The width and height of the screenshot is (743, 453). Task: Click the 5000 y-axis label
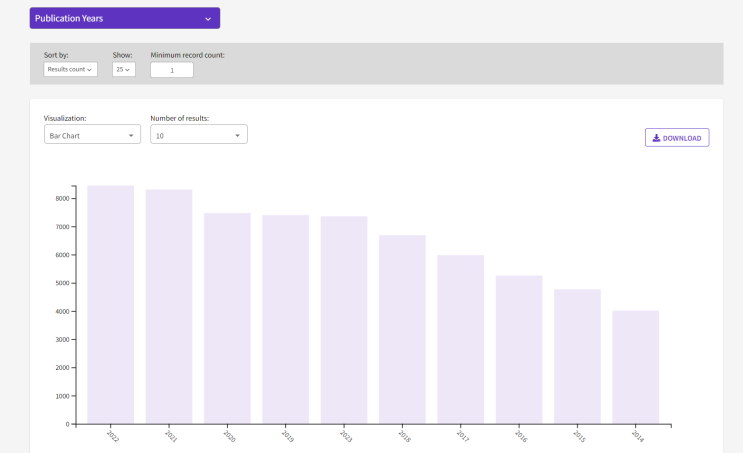point(62,283)
